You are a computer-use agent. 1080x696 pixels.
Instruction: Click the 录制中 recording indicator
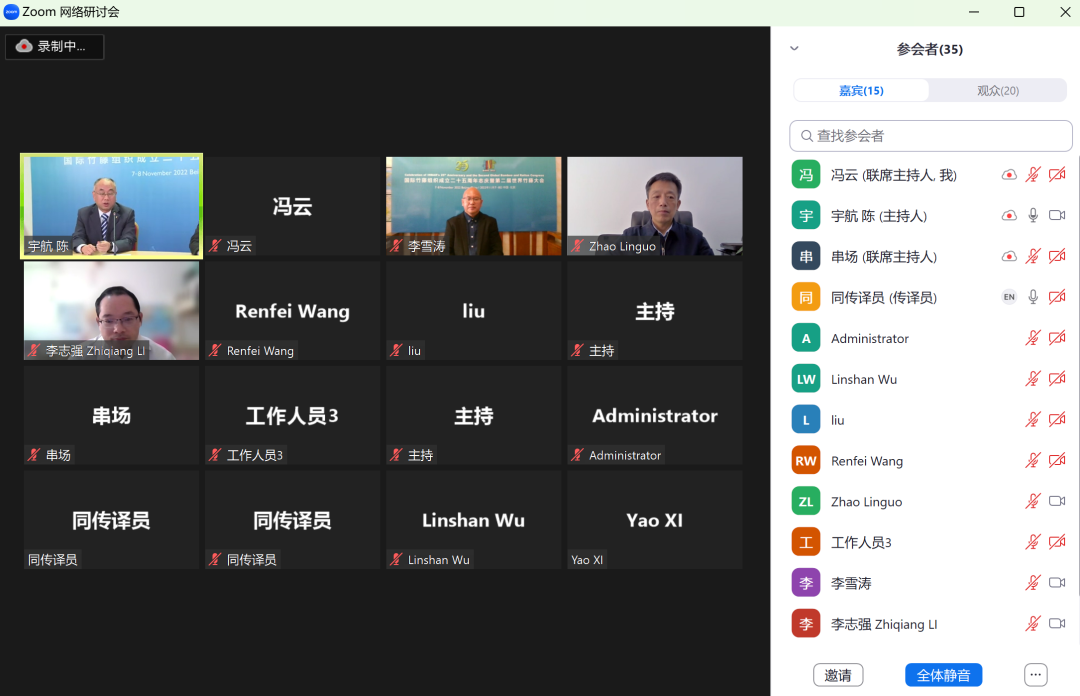click(x=54, y=46)
